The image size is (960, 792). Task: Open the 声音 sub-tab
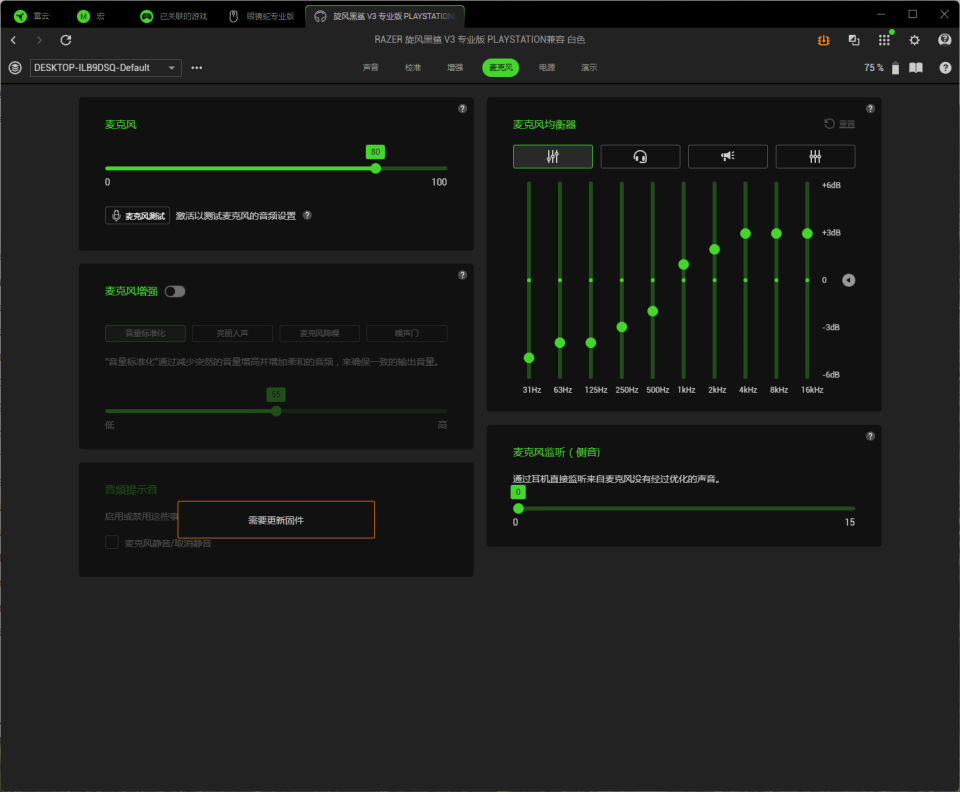370,67
